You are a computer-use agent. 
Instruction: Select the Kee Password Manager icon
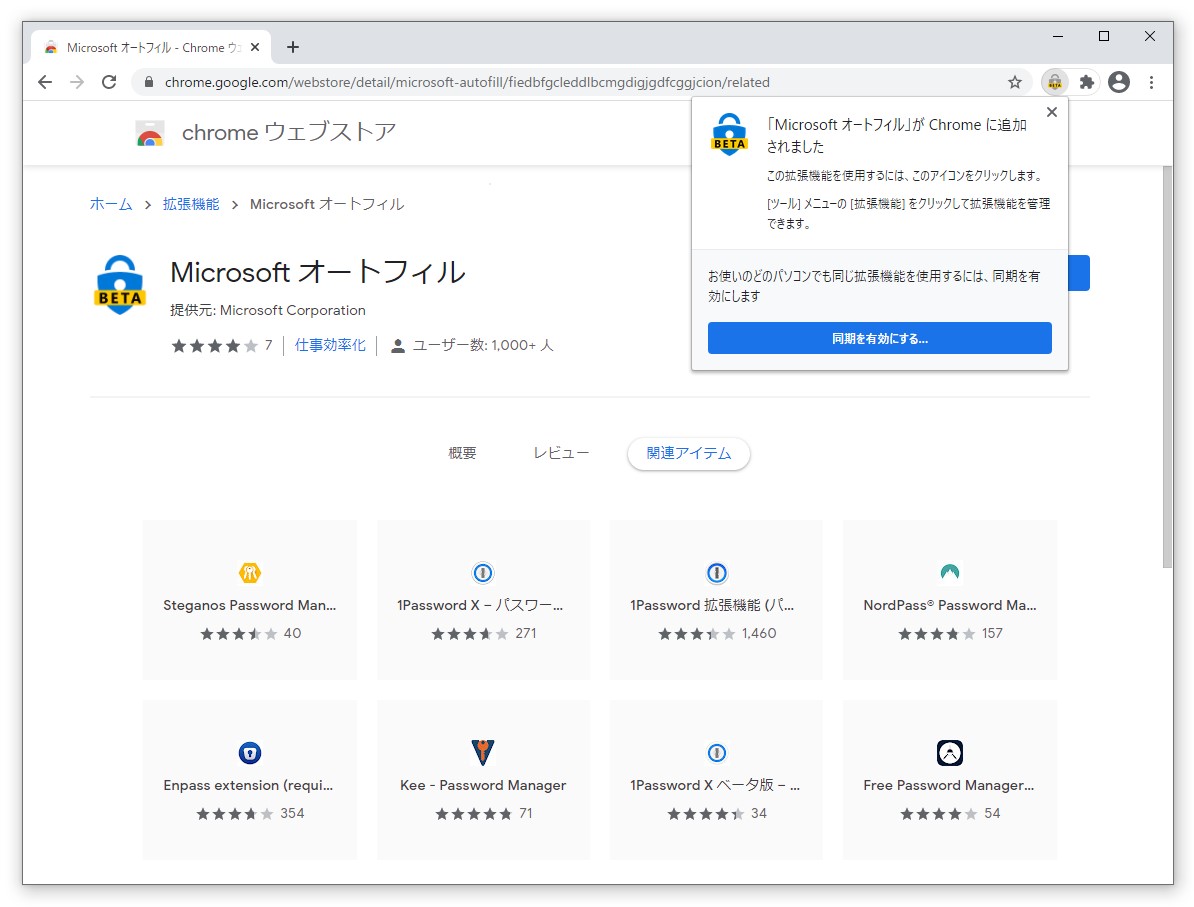pos(483,753)
